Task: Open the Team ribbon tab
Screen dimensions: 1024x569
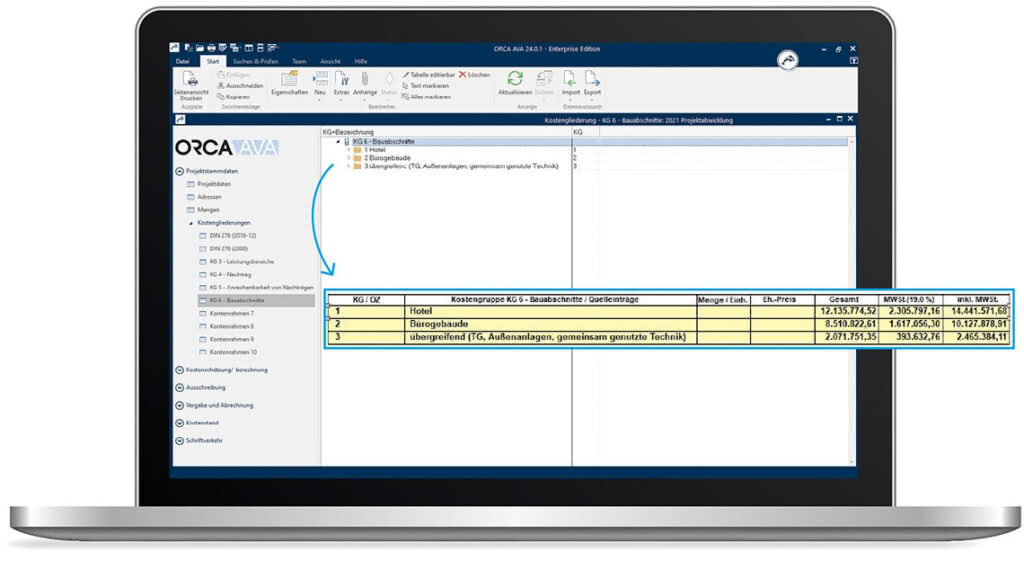Action: [x=299, y=61]
